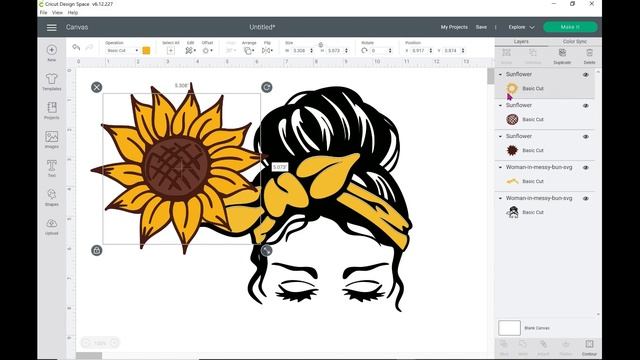Viewport: 640px width, 360px height.
Task: Click the Blank Canvas white swatch
Action: [509, 328]
